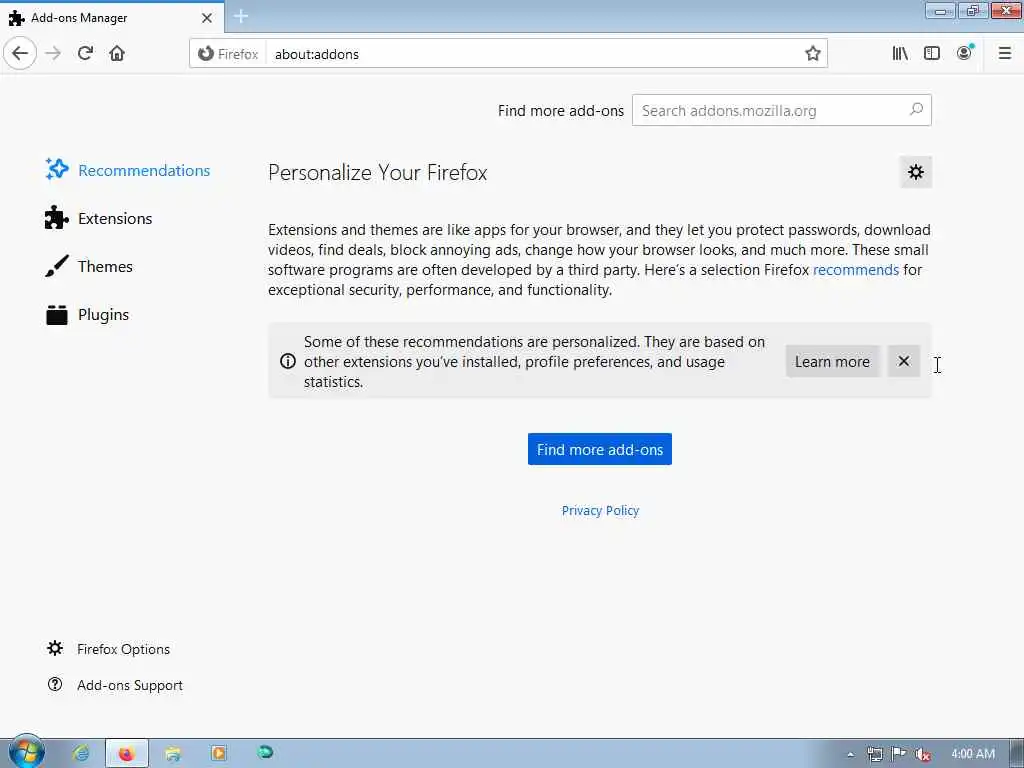Close the Add-ons Manager tab
This screenshot has height=768, width=1024.
click(x=207, y=18)
